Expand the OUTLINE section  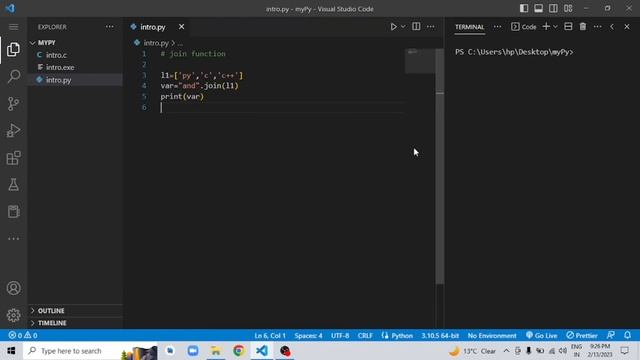tap(75, 311)
